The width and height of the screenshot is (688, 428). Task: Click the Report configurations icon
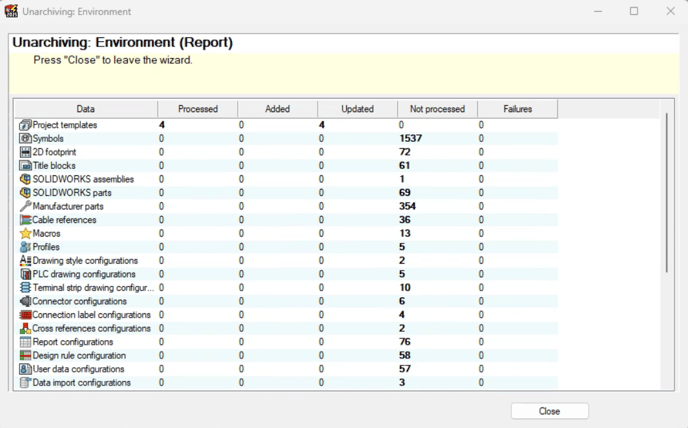tap(25, 342)
